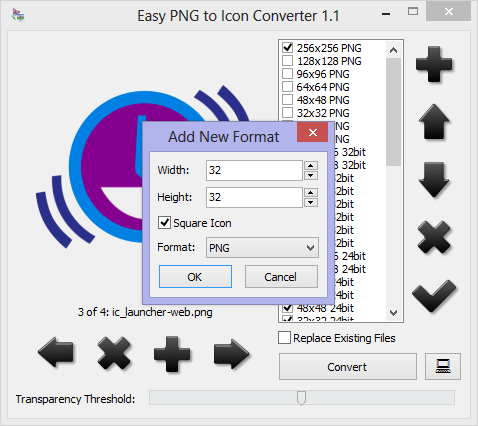478x426 pixels.
Task: Click into the Width input field
Action: [254, 170]
